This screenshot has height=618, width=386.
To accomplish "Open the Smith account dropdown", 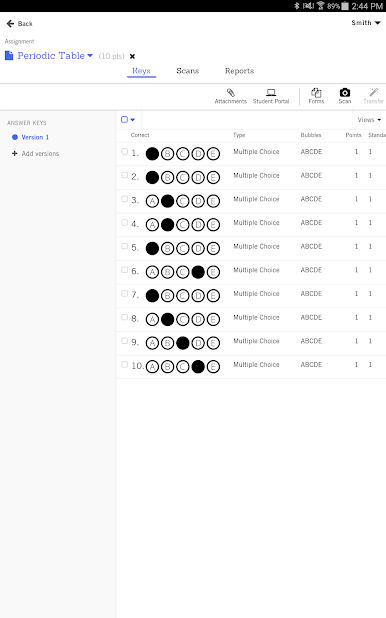I will tap(366, 23).
